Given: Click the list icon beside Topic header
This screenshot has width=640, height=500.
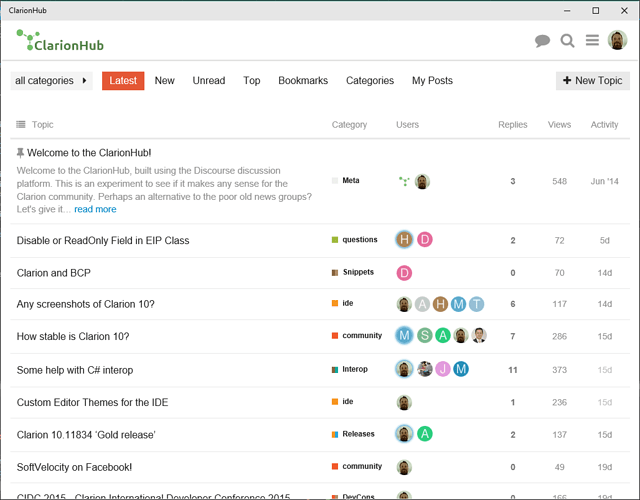Looking at the screenshot, I should pyautogui.click(x=21, y=124).
